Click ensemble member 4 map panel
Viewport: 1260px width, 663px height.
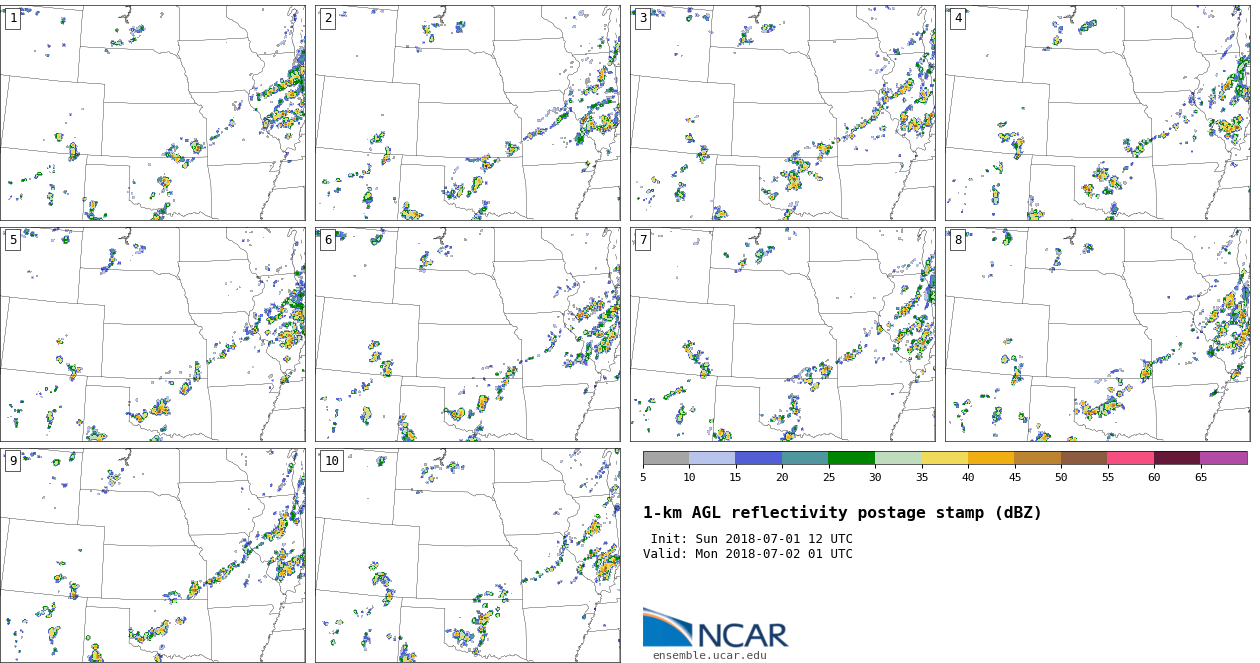tap(1097, 113)
